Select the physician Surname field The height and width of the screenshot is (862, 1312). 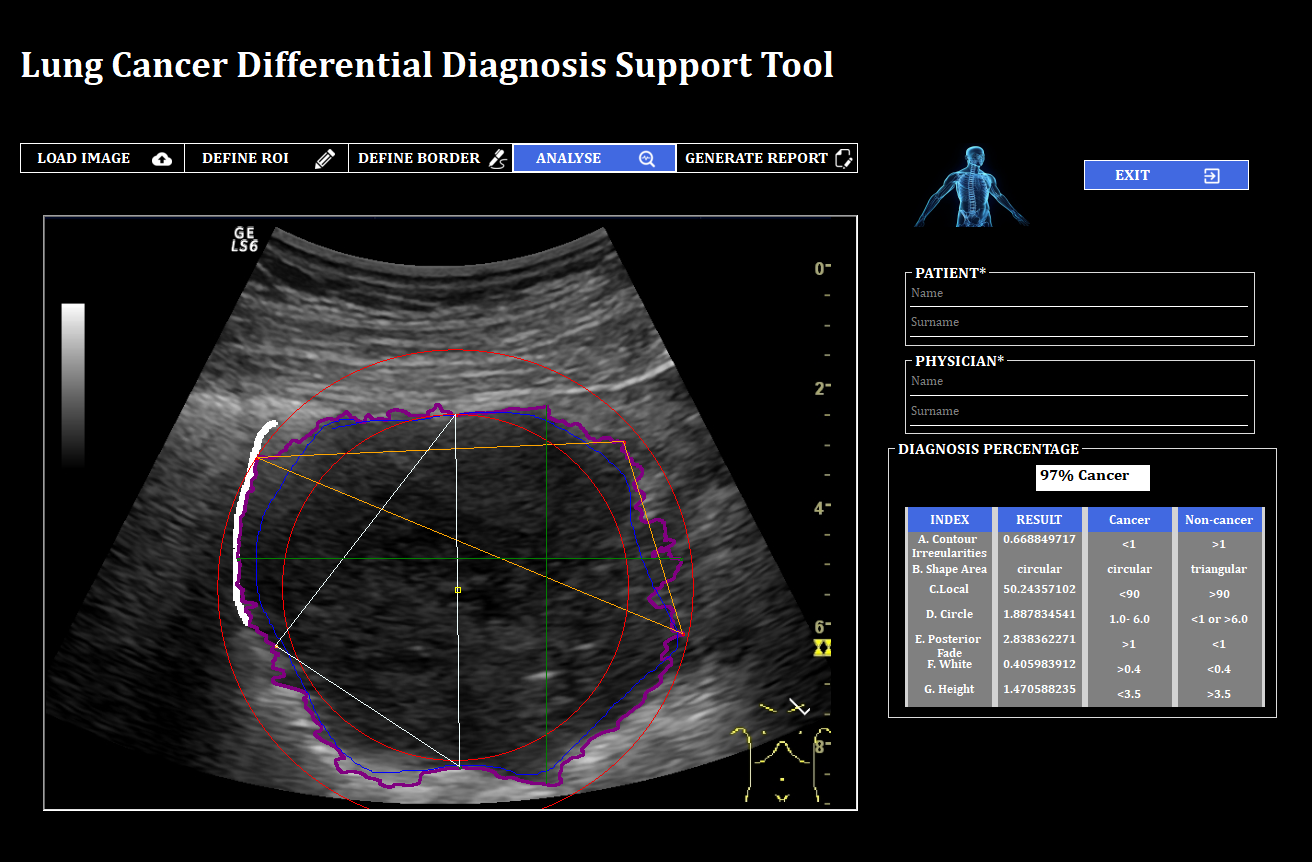pos(1078,412)
